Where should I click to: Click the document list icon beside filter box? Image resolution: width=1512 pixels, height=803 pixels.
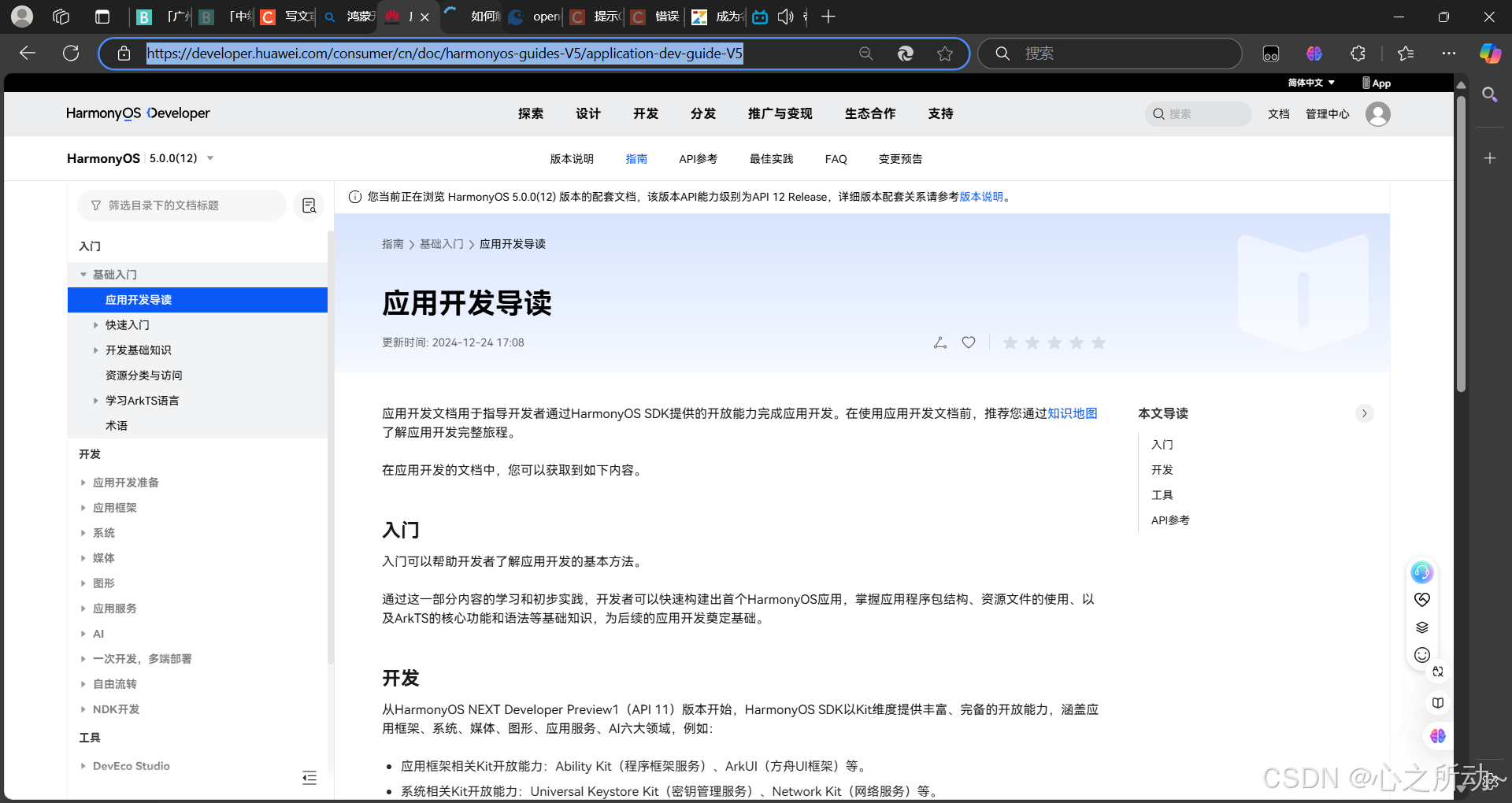[309, 205]
